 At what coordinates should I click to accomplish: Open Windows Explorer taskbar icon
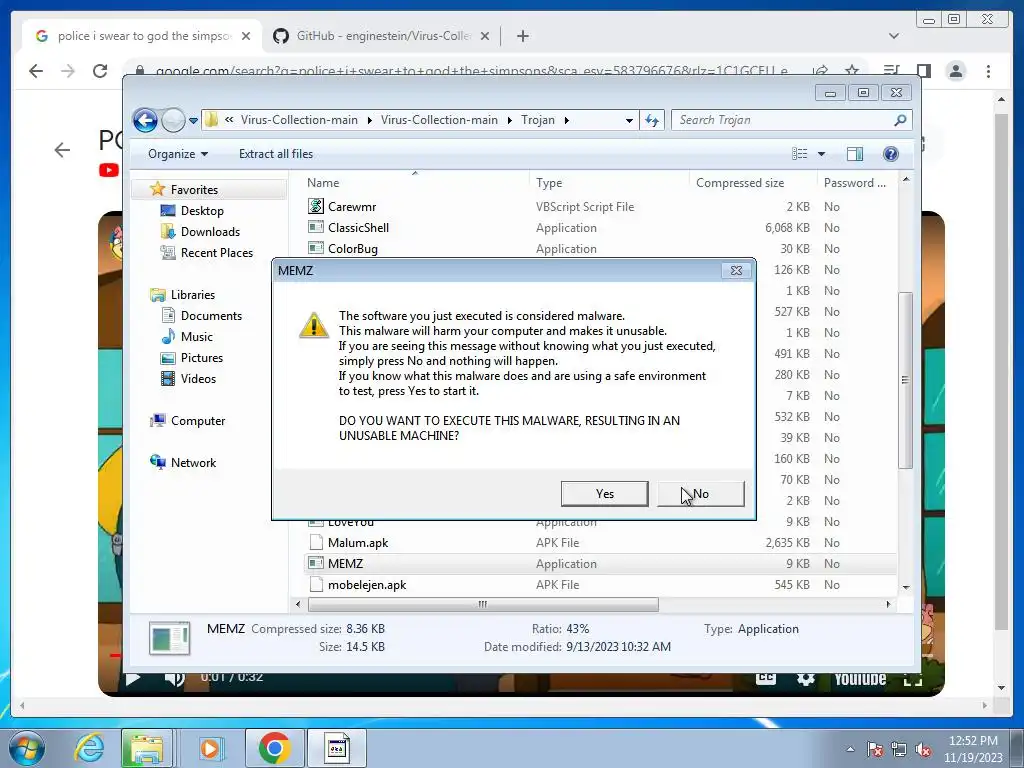[146, 748]
